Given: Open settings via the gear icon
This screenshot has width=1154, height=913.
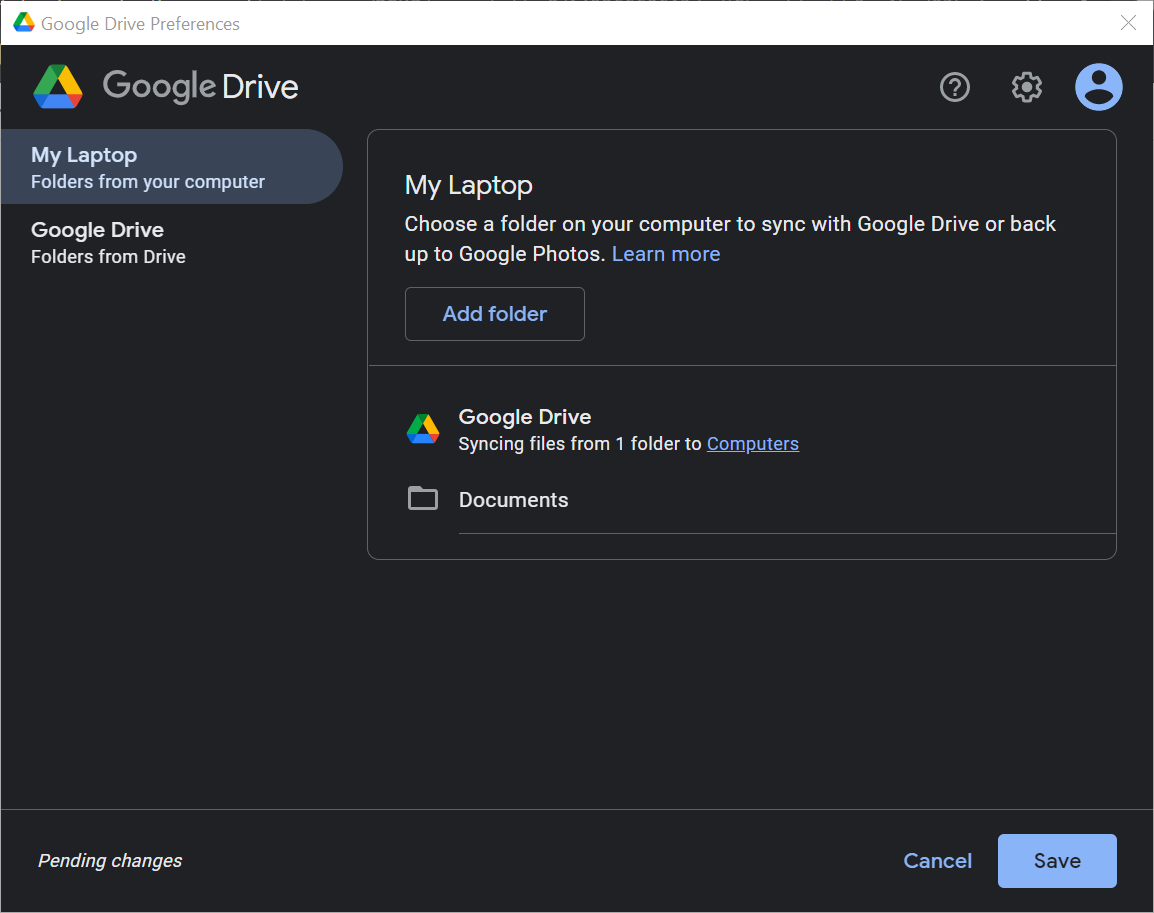Looking at the screenshot, I should (x=1026, y=88).
